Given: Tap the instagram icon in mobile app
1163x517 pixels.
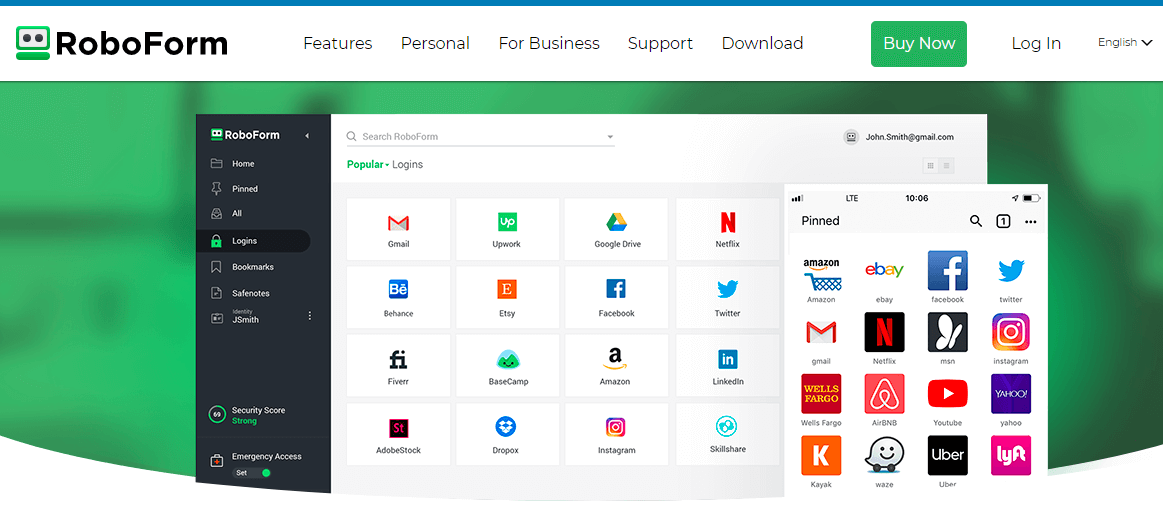Looking at the screenshot, I should pyautogui.click(x=1011, y=332).
